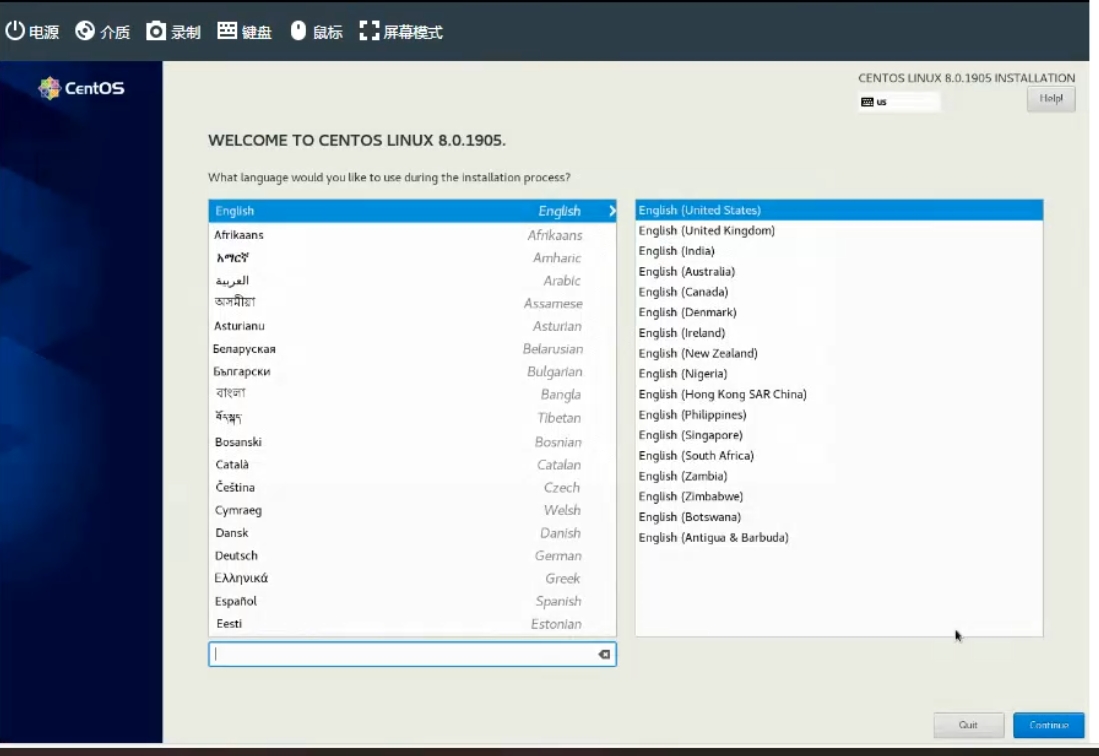The height and width of the screenshot is (756, 1099).
Task: Select Català language row
Action: pyautogui.click(x=412, y=465)
